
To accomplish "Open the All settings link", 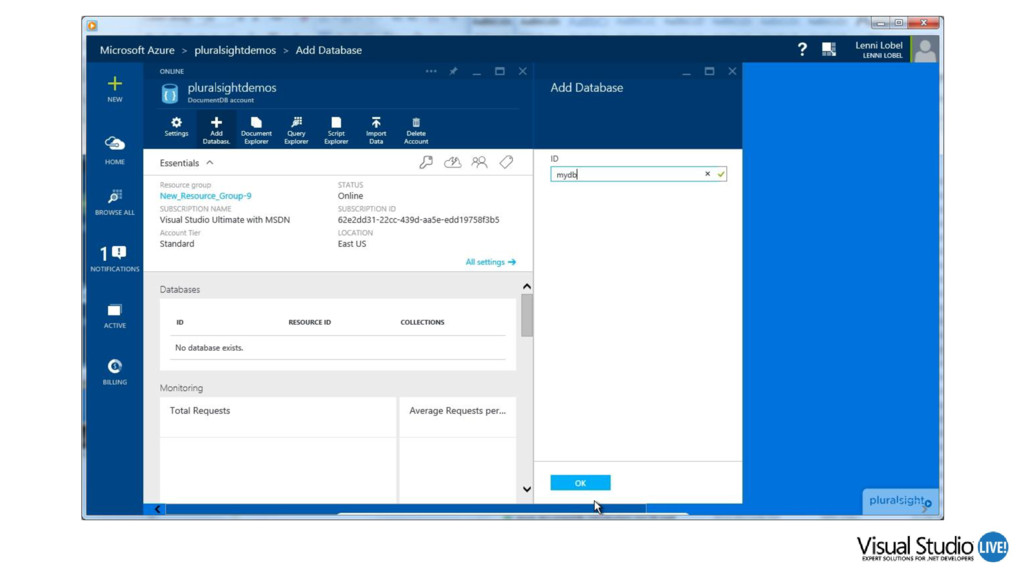I will pos(490,262).
